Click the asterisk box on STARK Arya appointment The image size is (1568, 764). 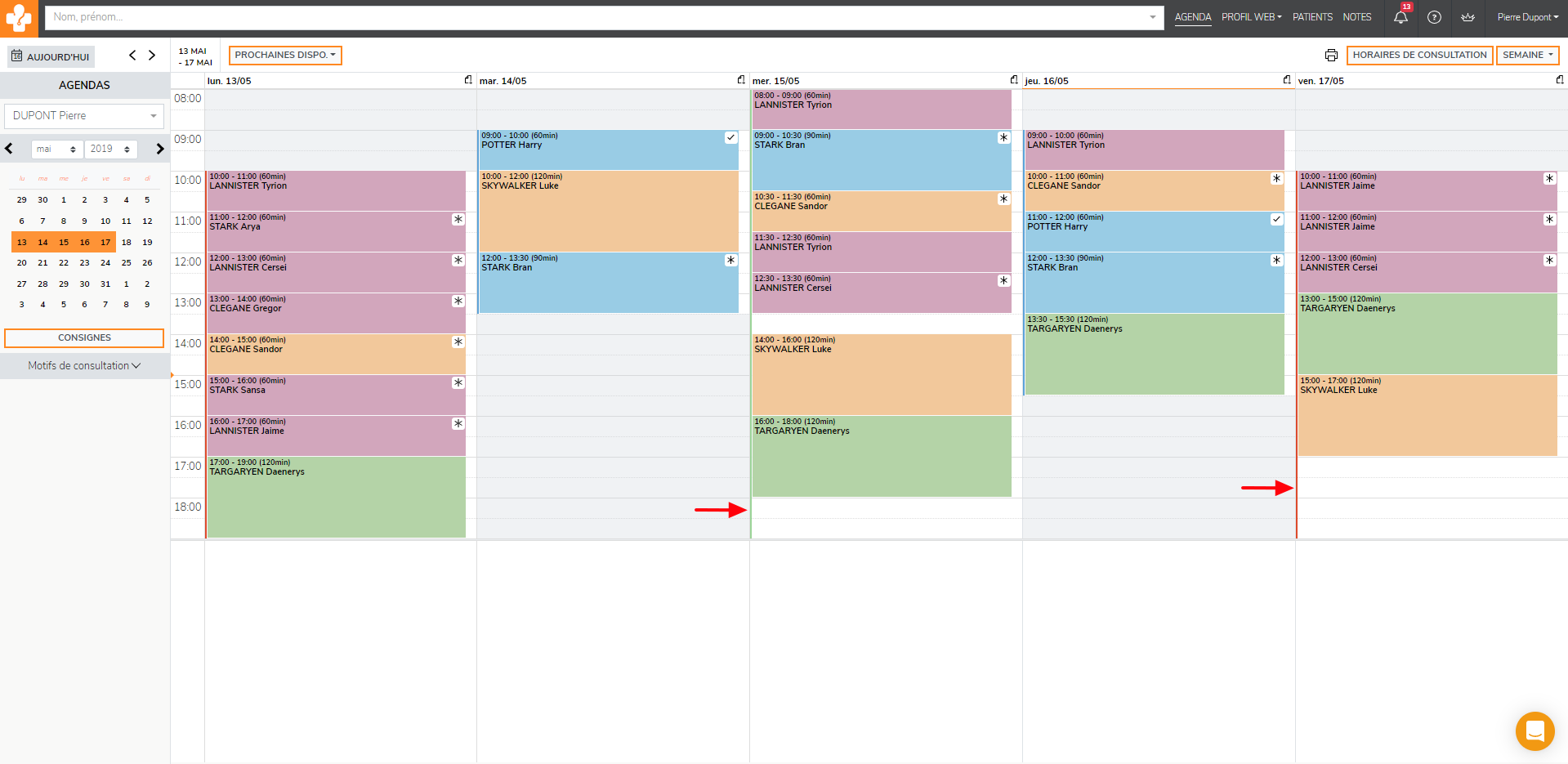(458, 220)
